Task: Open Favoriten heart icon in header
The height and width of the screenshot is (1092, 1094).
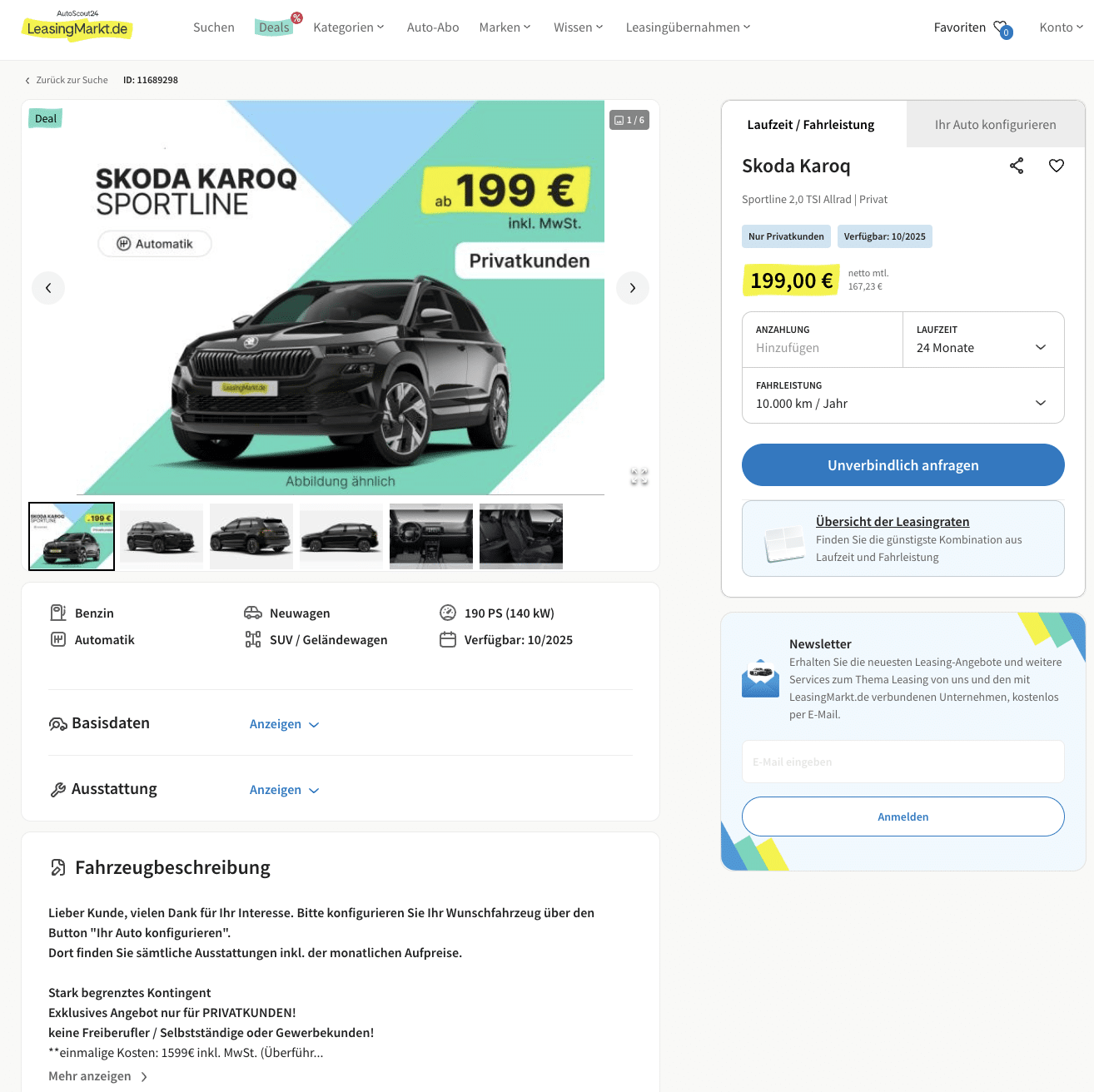Action: 1002,28
